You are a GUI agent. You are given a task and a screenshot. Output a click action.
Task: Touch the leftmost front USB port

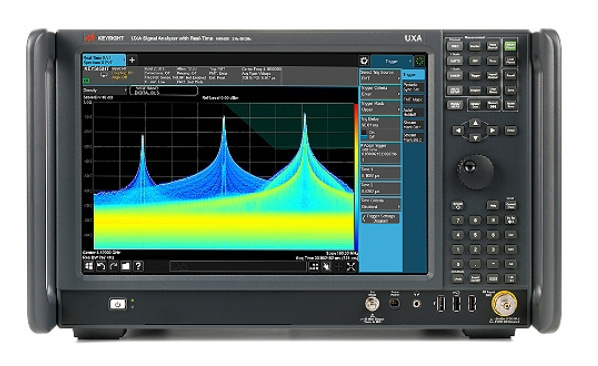pyautogui.click(x=440, y=304)
